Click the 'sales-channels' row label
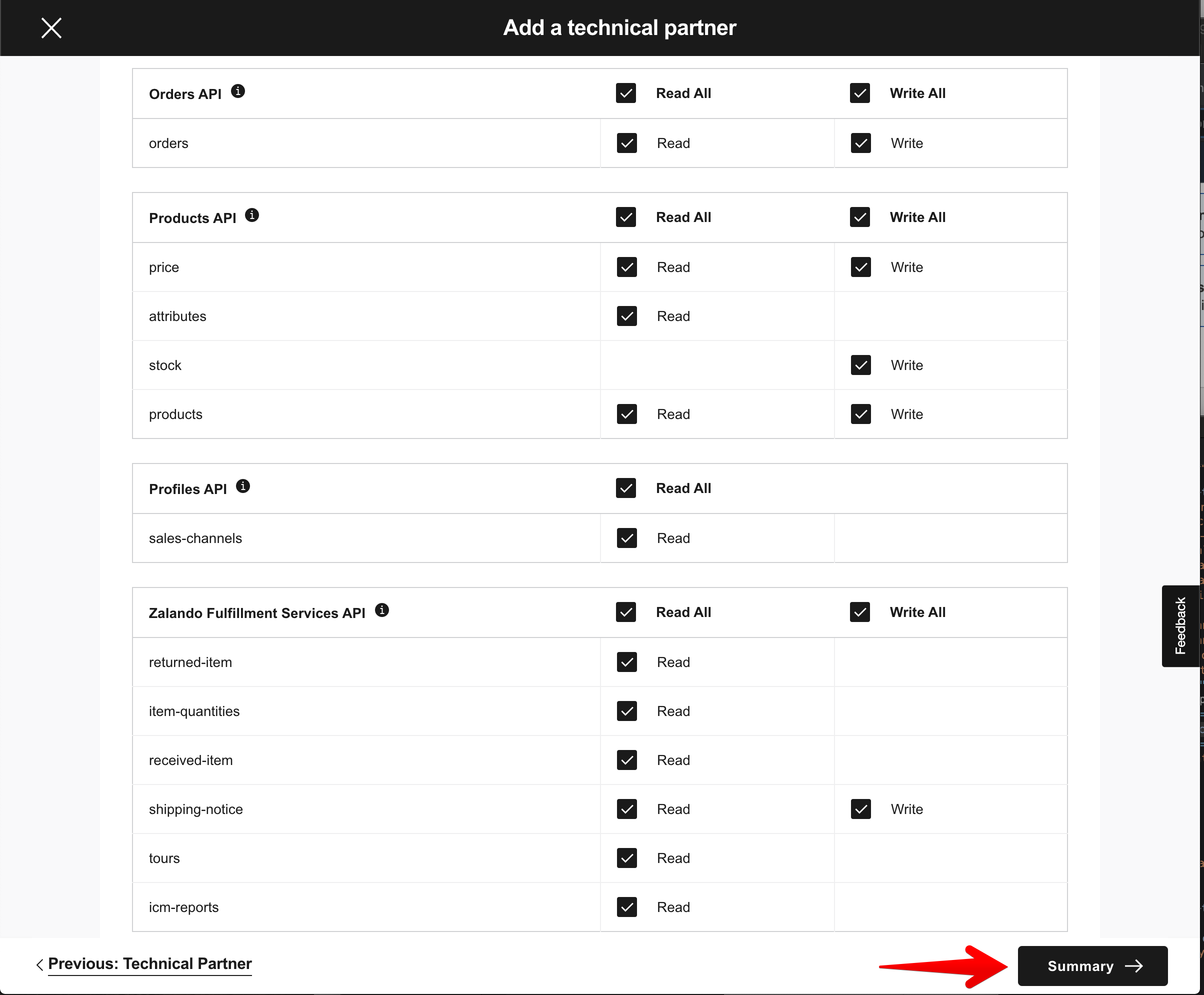 [195, 538]
